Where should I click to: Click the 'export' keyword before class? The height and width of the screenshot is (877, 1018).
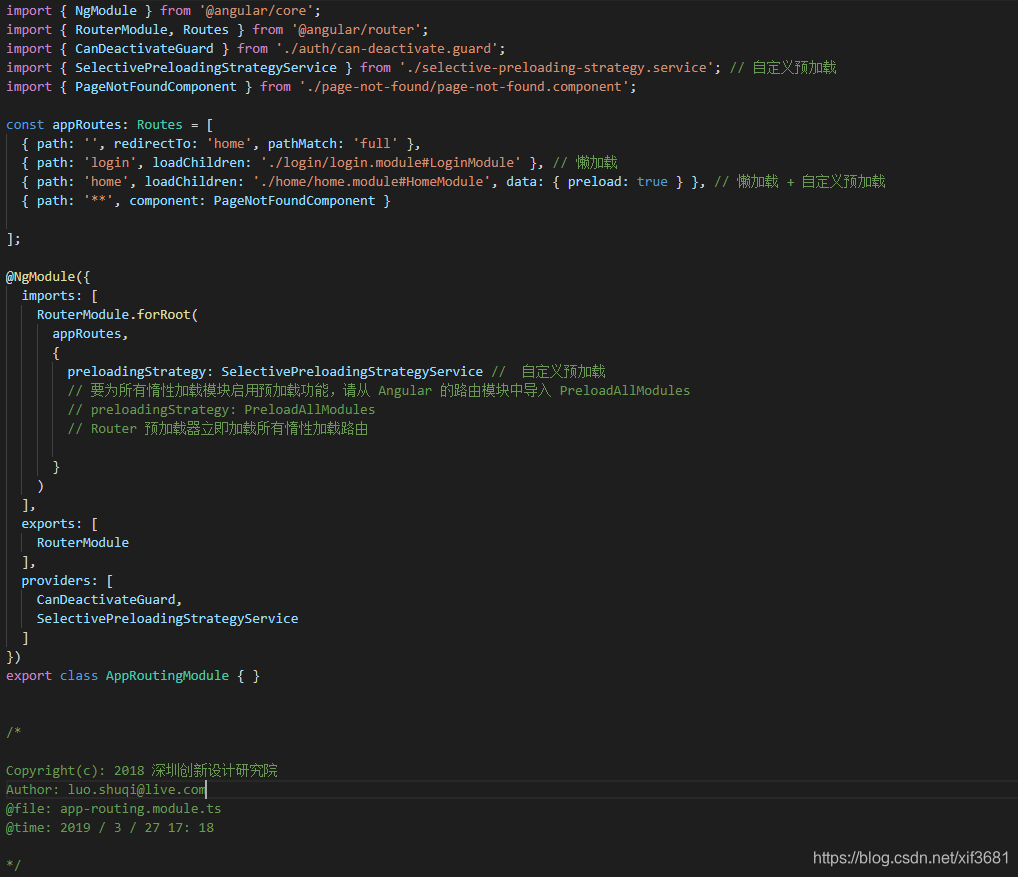pos(29,676)
